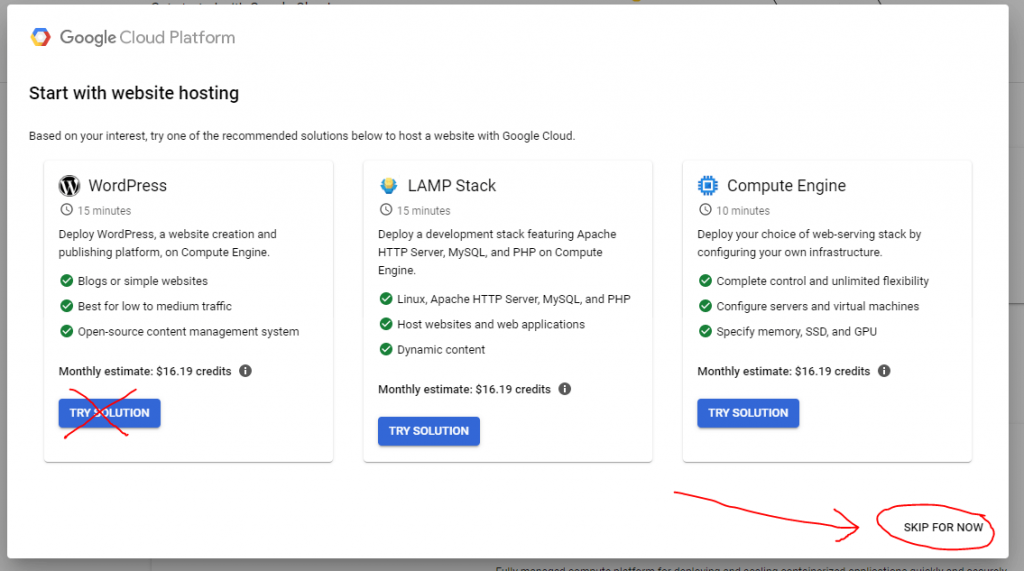Click 'Specify memory, SSD, and GPU' text

(x=796, y=331)
